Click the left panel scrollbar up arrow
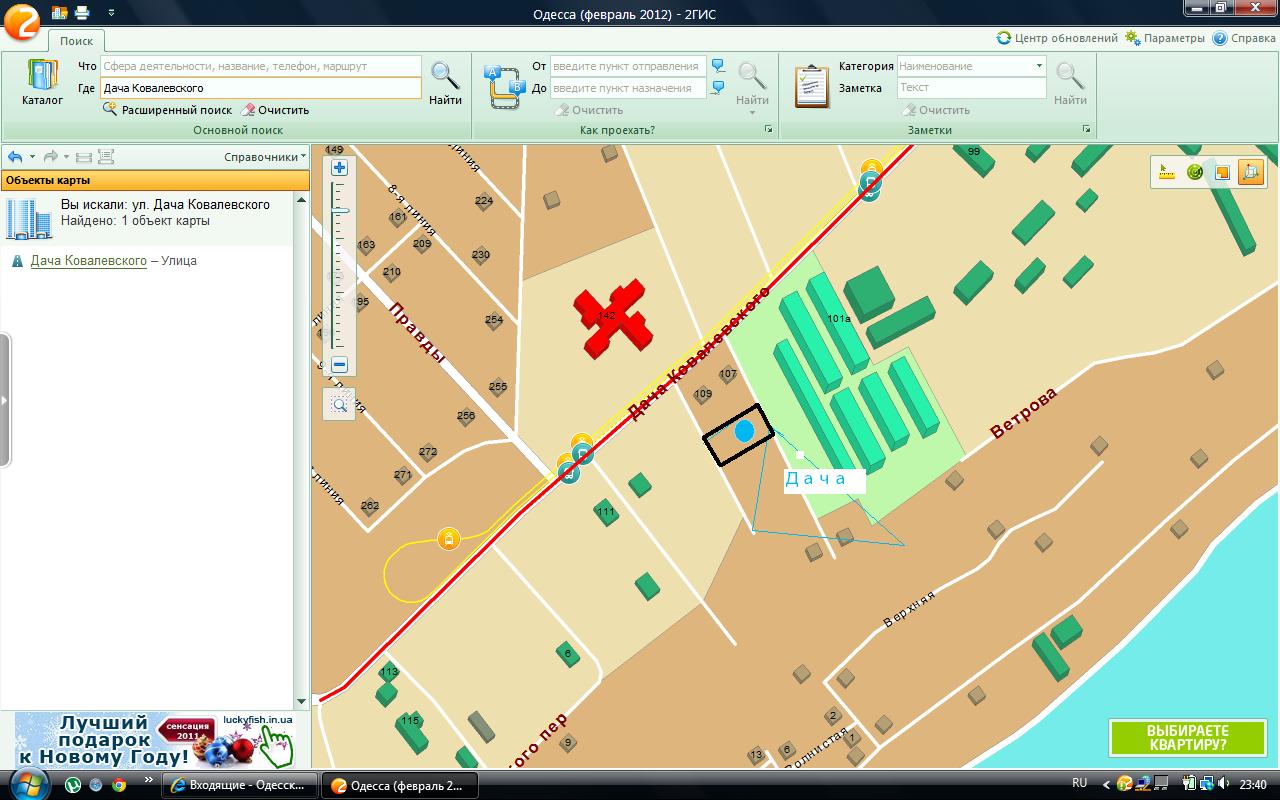The width and height of the screenshot is (1280, 800). (x=302, y=198)
